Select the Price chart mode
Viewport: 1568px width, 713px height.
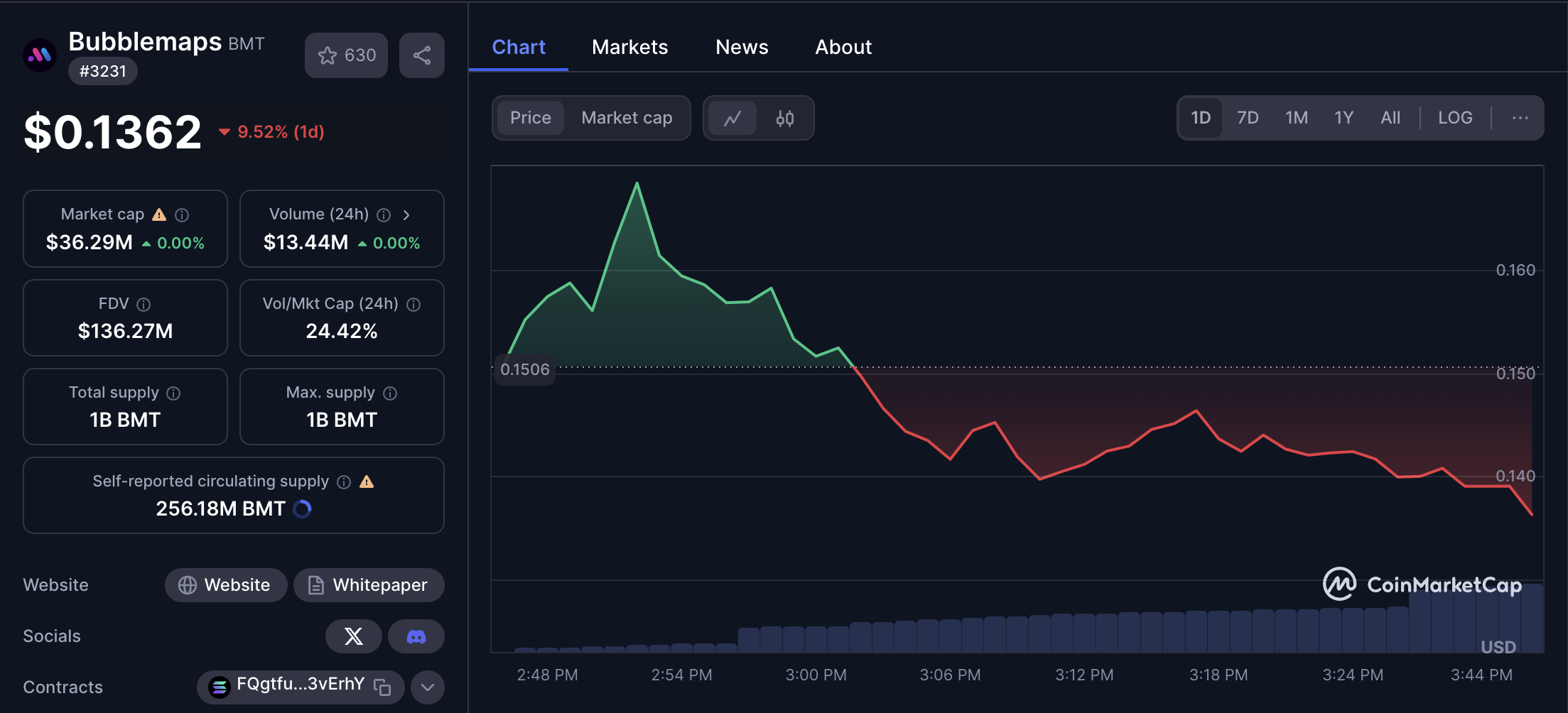click(531, 118)
